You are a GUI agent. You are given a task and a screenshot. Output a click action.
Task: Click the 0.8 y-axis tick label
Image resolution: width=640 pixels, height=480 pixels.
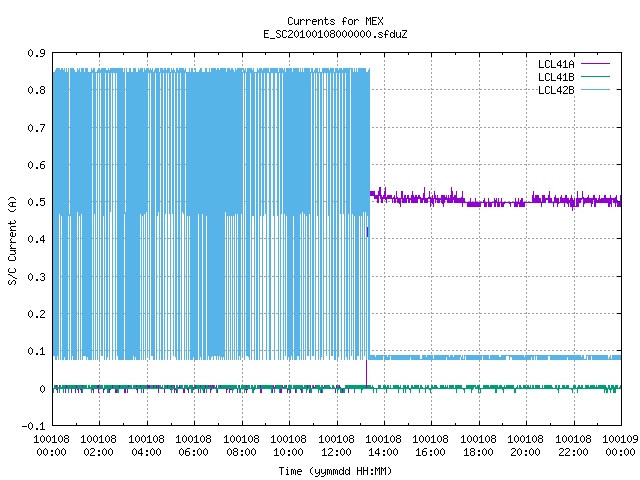(x=37, y=90)
